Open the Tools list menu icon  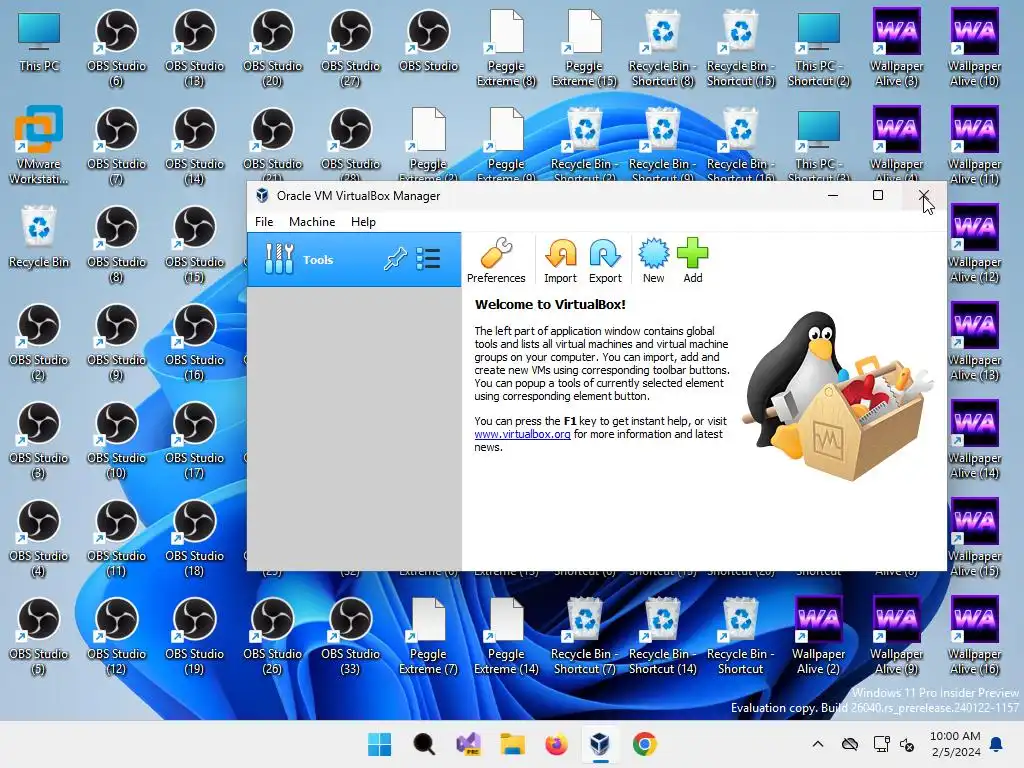428,259
